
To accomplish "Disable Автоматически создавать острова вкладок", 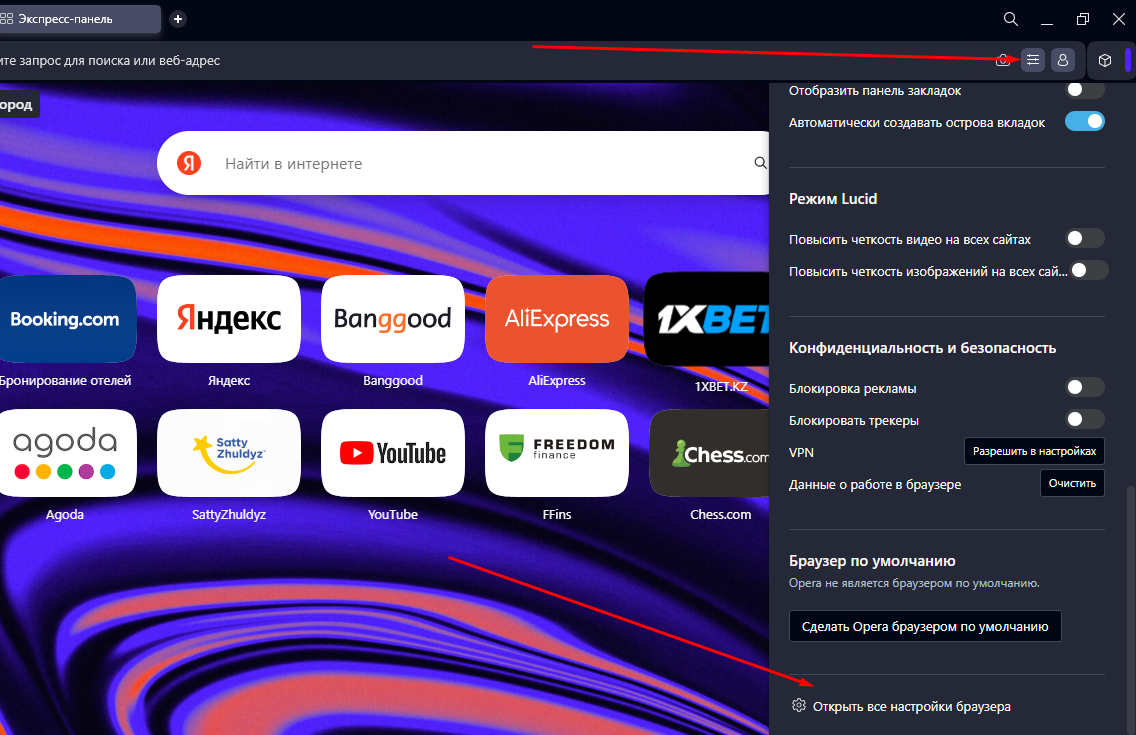I will pyautogui.click(x=1085, y=121).
